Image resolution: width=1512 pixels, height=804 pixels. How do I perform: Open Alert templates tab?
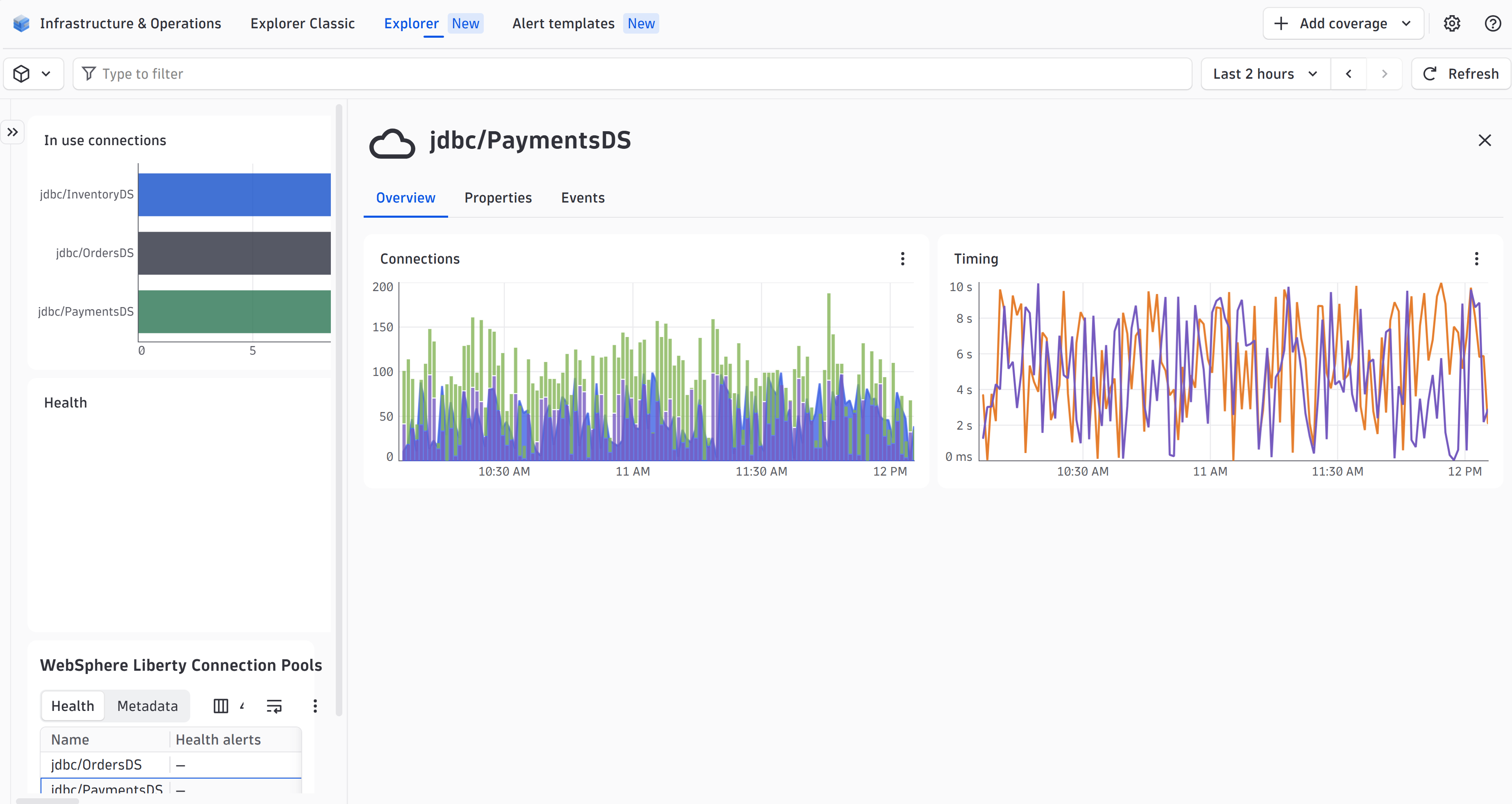click(x=585, y=23)
